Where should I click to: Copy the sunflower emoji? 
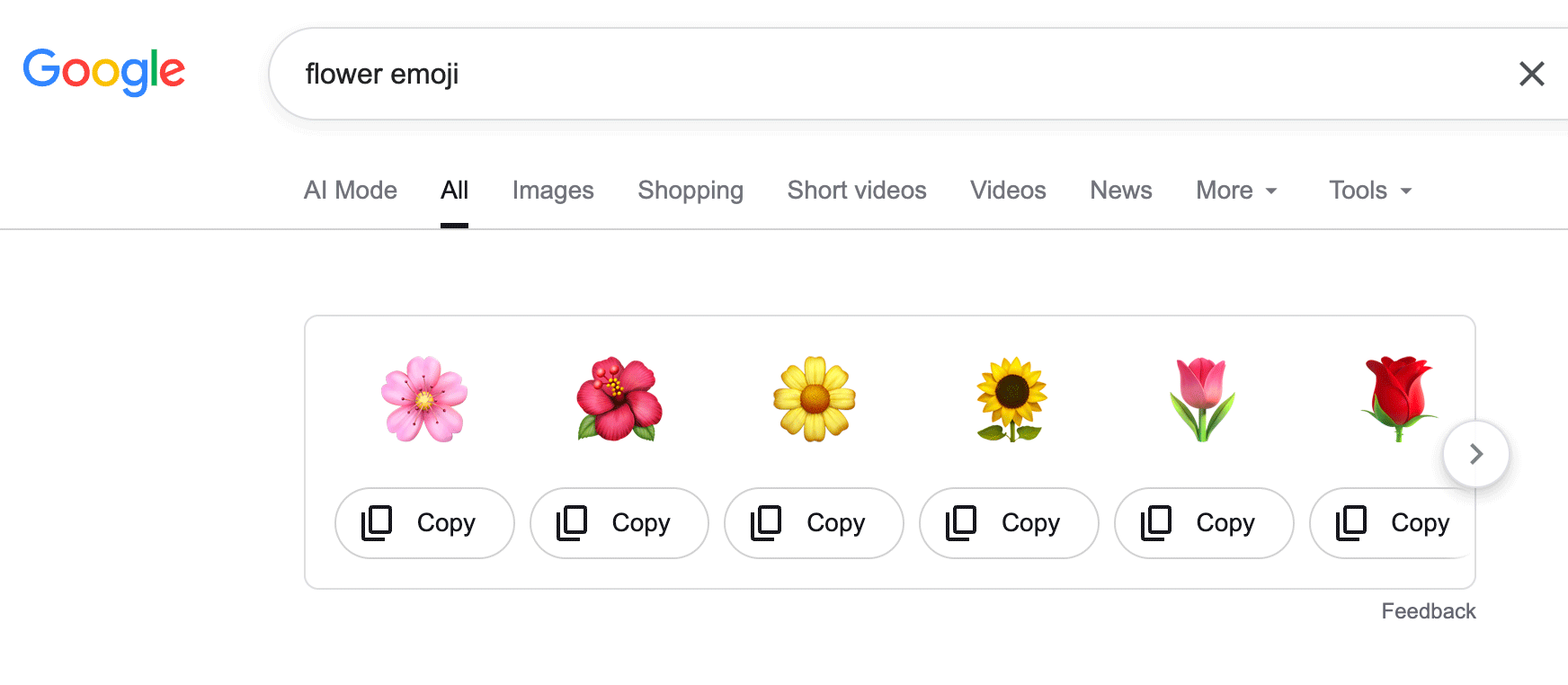click(x=1009, y=523)
